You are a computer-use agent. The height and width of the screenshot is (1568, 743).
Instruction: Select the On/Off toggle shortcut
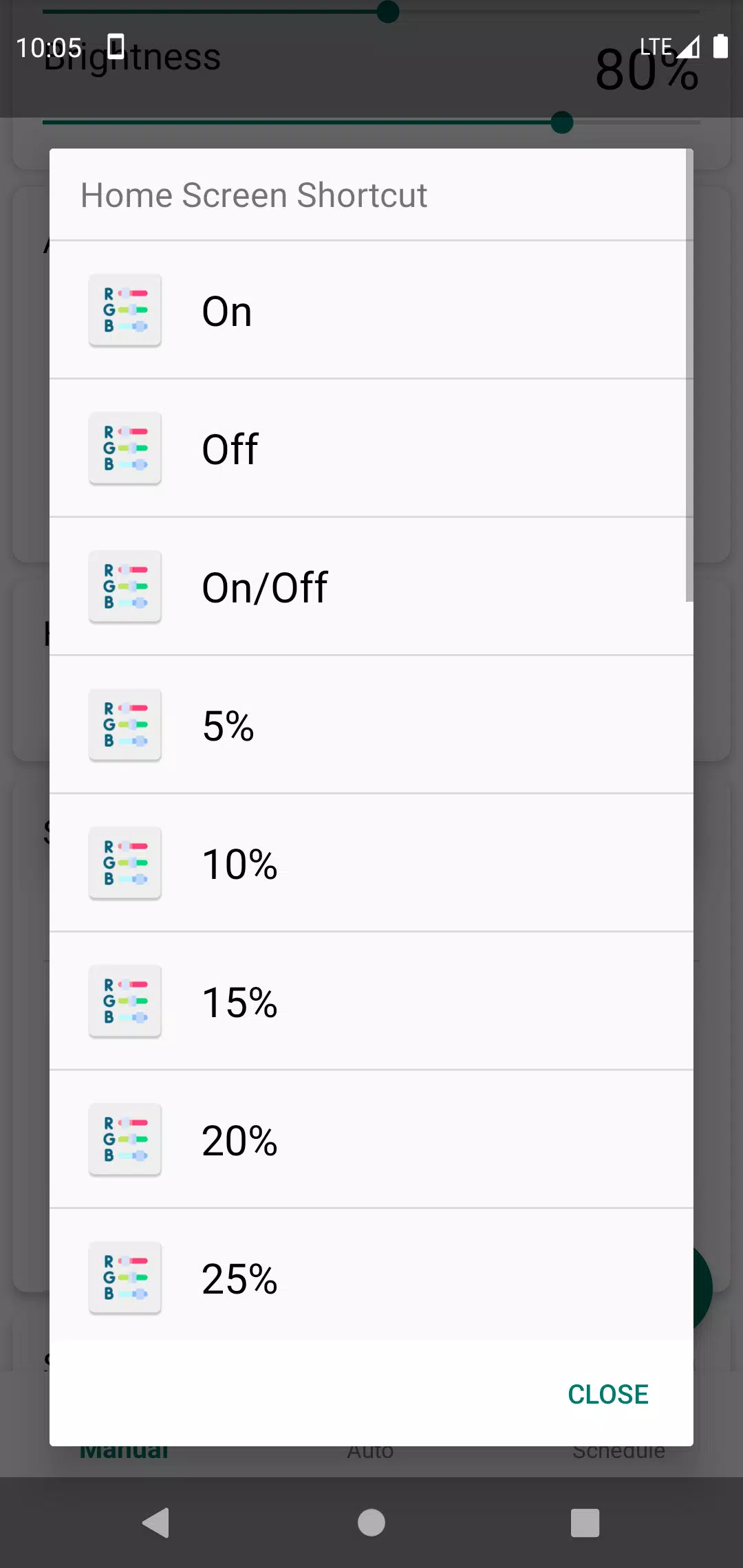(x=371, y=587)
